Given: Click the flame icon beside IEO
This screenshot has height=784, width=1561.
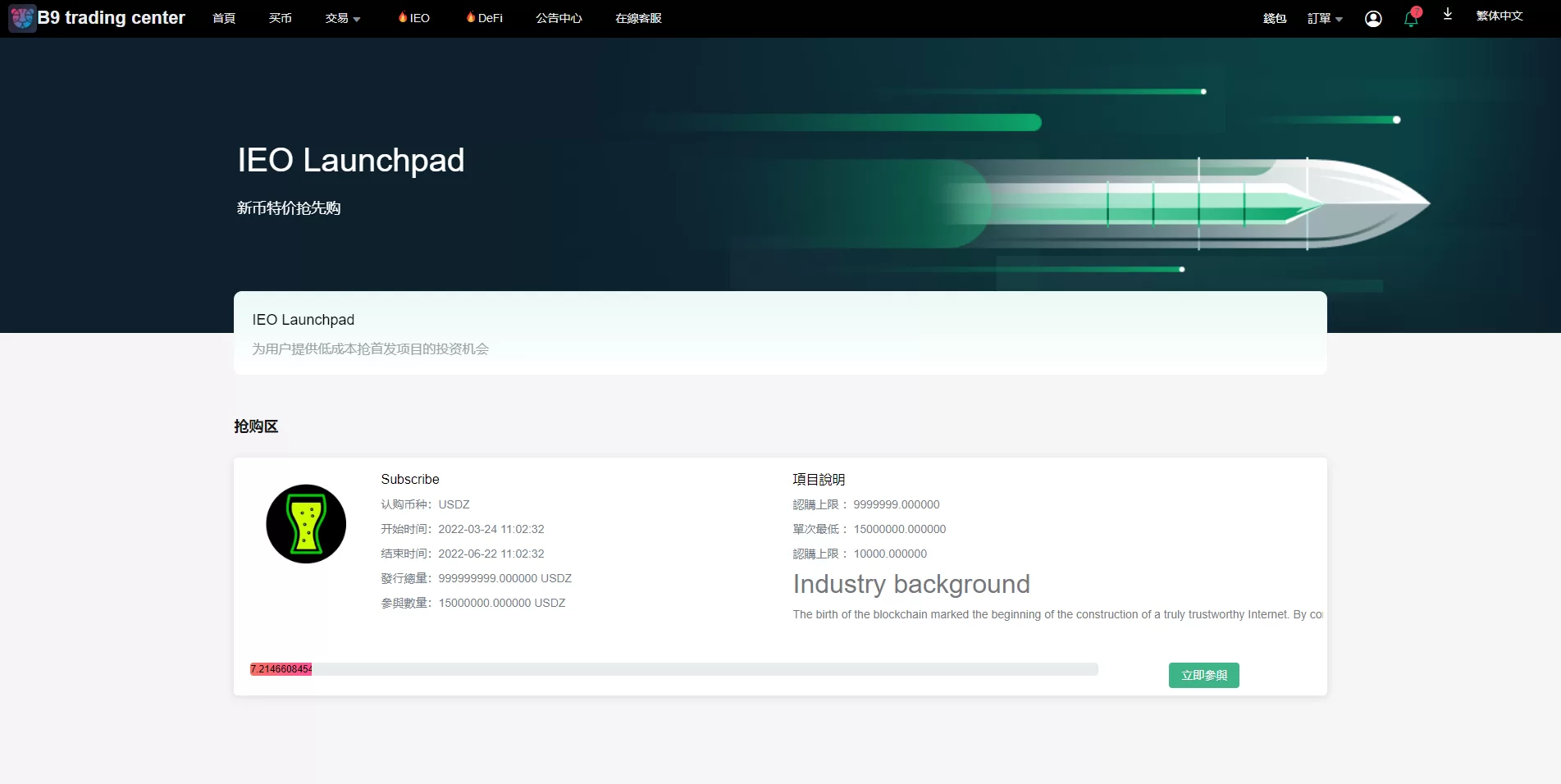Looking at the screenshot, I should tap(403, 17).
